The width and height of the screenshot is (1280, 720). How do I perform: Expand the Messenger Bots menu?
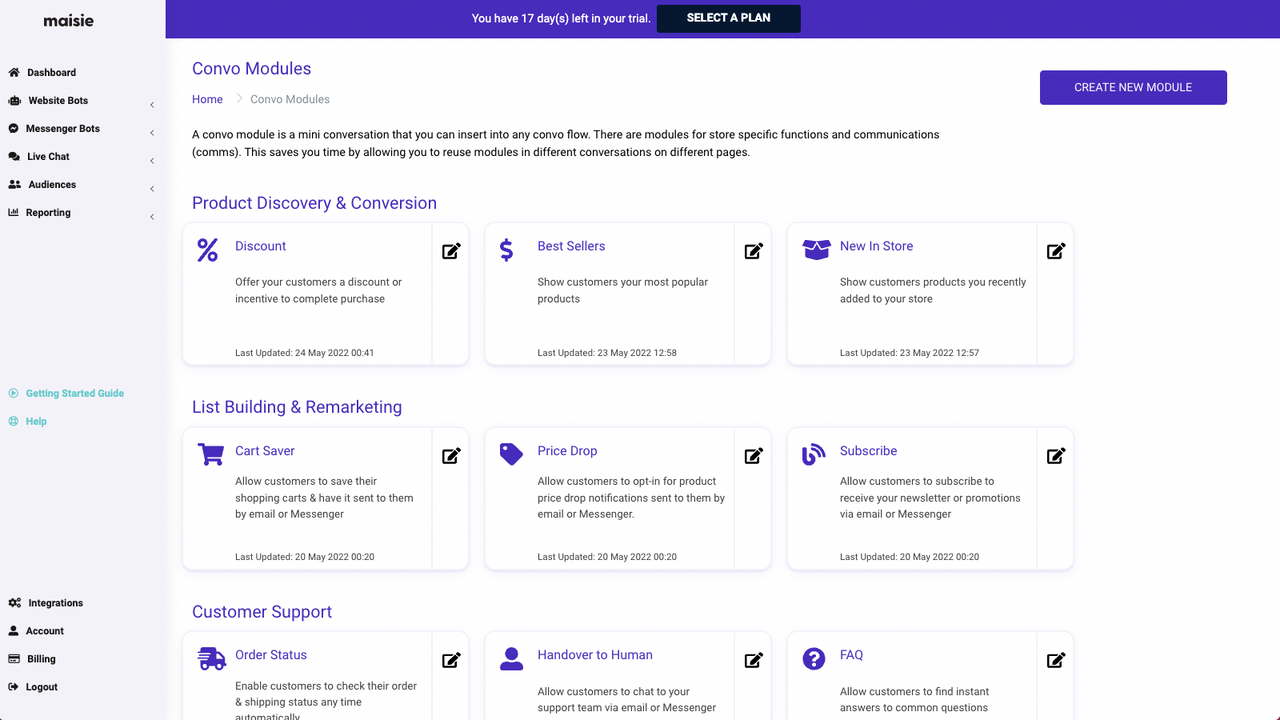coord(63,128)
